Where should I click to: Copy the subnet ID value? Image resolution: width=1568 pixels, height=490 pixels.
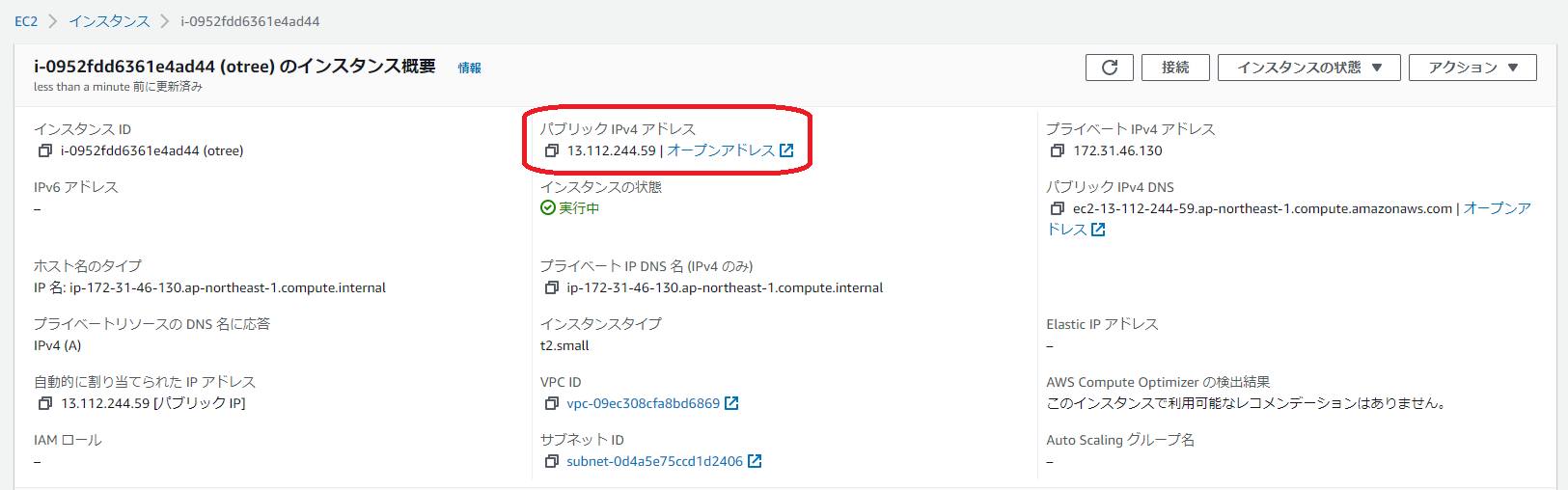point(552,461)
